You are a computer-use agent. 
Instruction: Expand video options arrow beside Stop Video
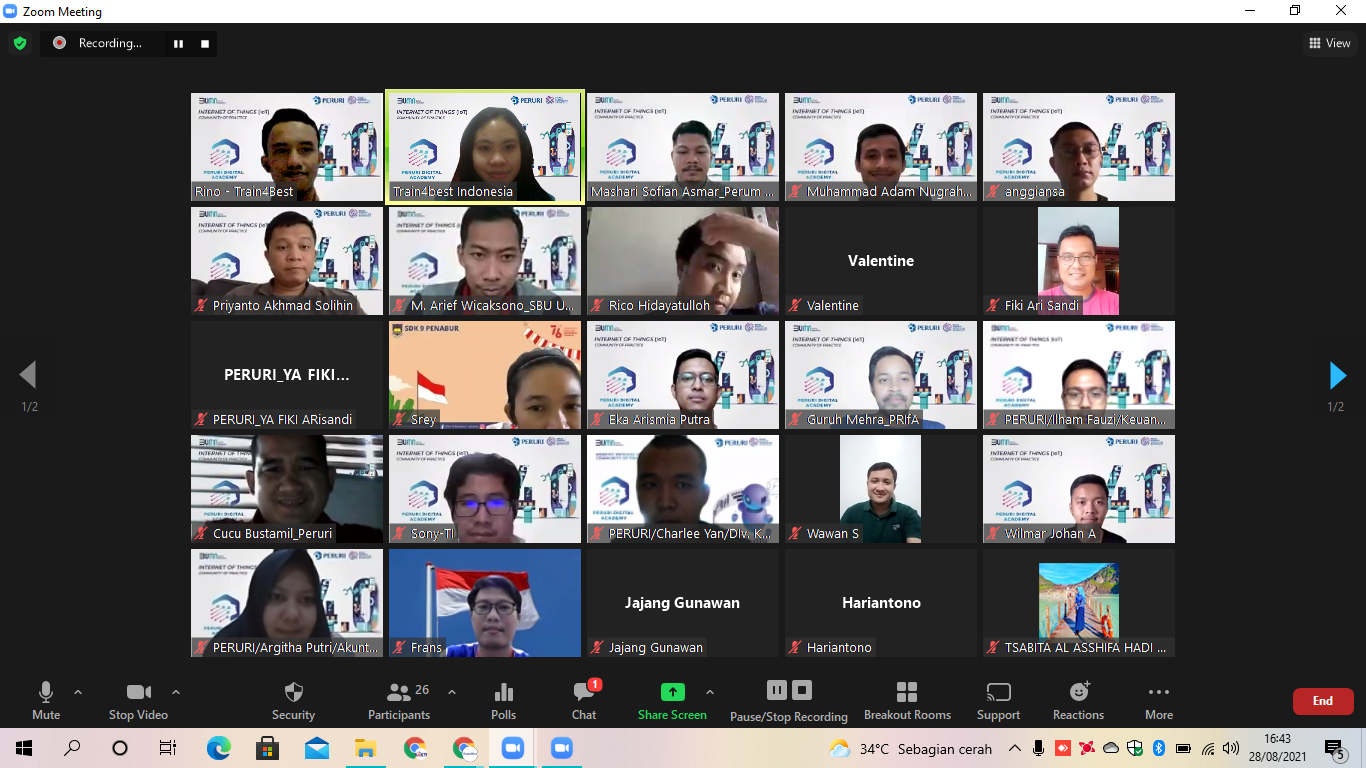(176, 692)
